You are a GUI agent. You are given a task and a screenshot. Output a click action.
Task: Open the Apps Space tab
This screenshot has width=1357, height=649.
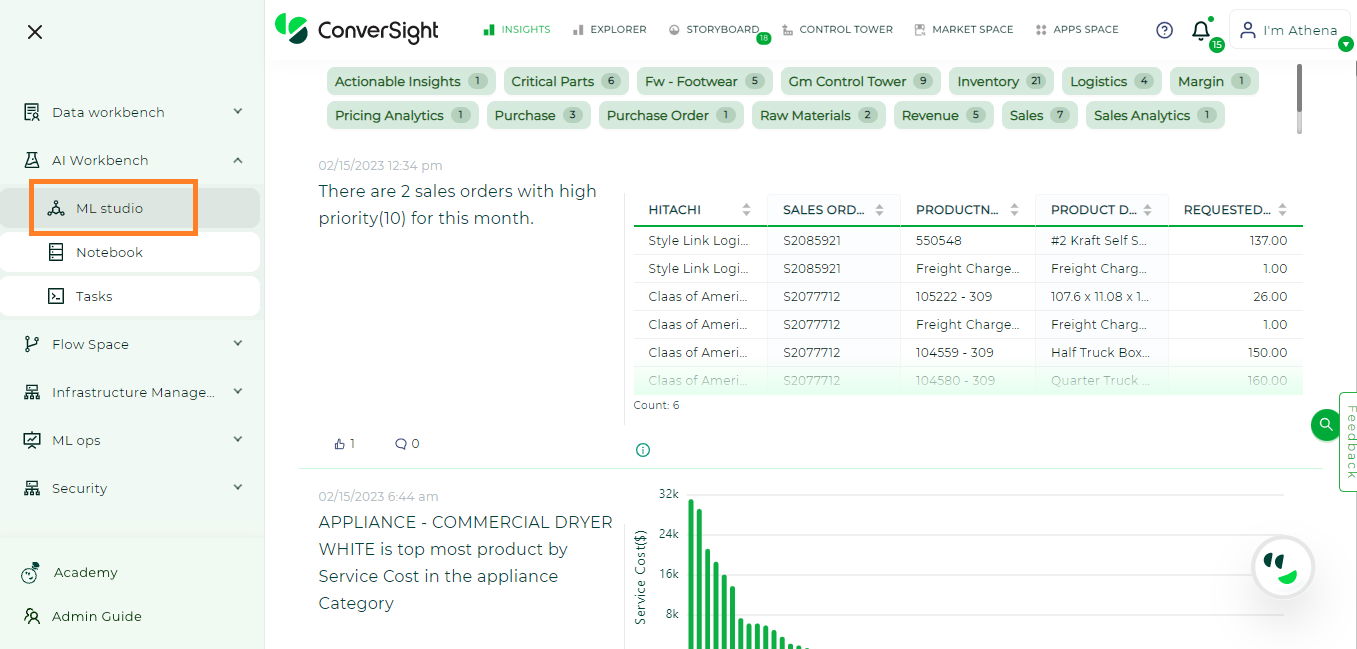click(x=1077, y=30)
